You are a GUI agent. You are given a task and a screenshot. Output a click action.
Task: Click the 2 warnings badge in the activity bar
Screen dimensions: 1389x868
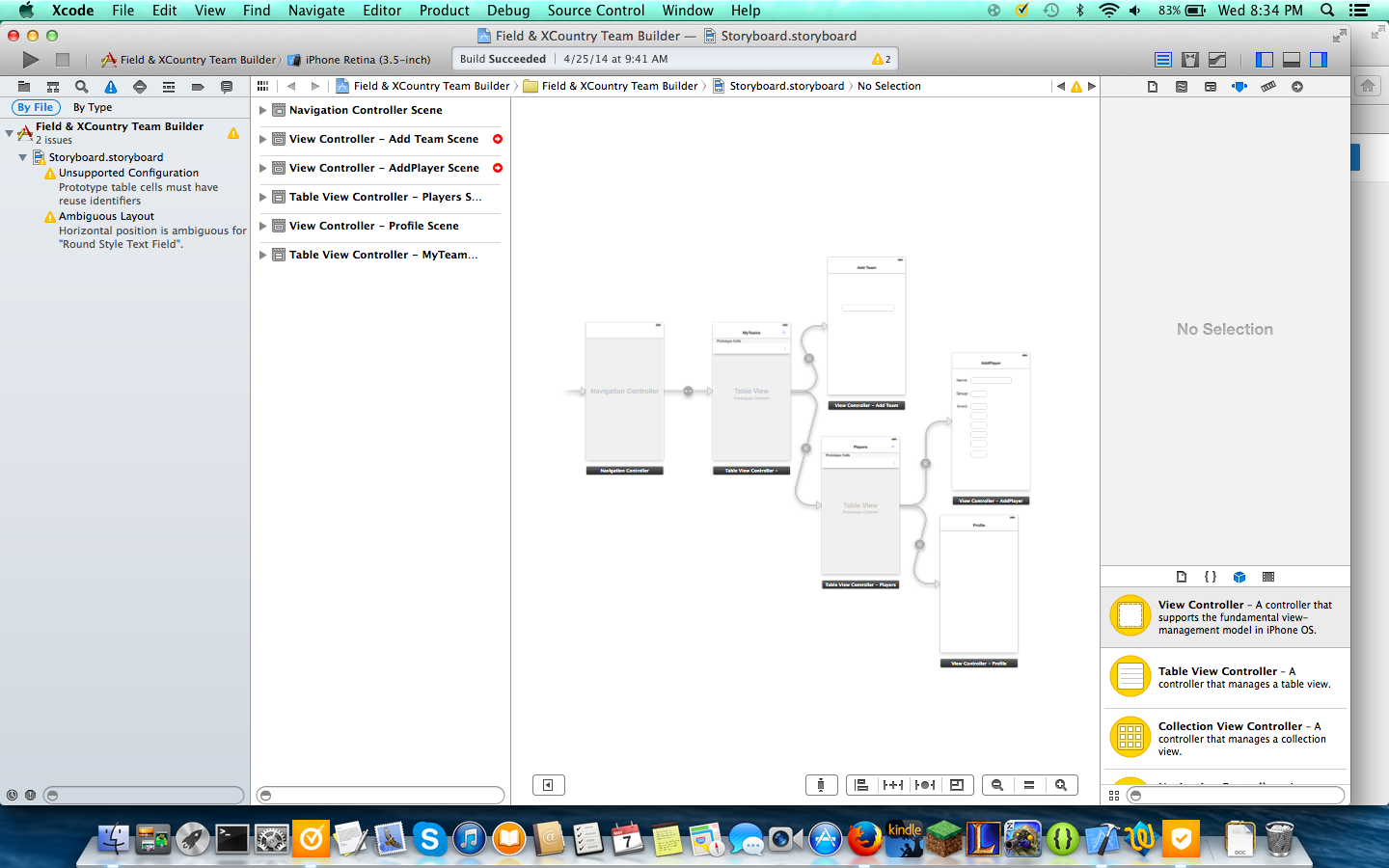tap(882, 60)
